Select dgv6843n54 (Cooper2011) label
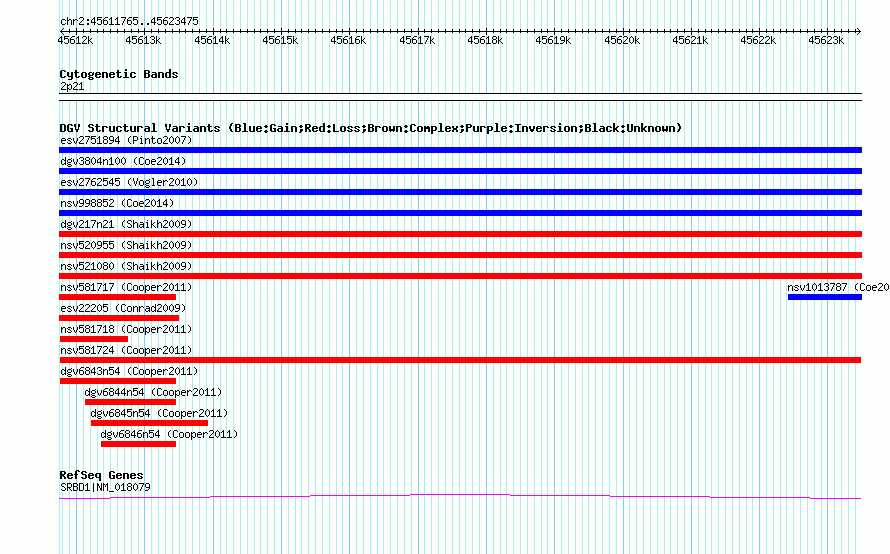This screenshot has width=890, height=554. (129, 371)
